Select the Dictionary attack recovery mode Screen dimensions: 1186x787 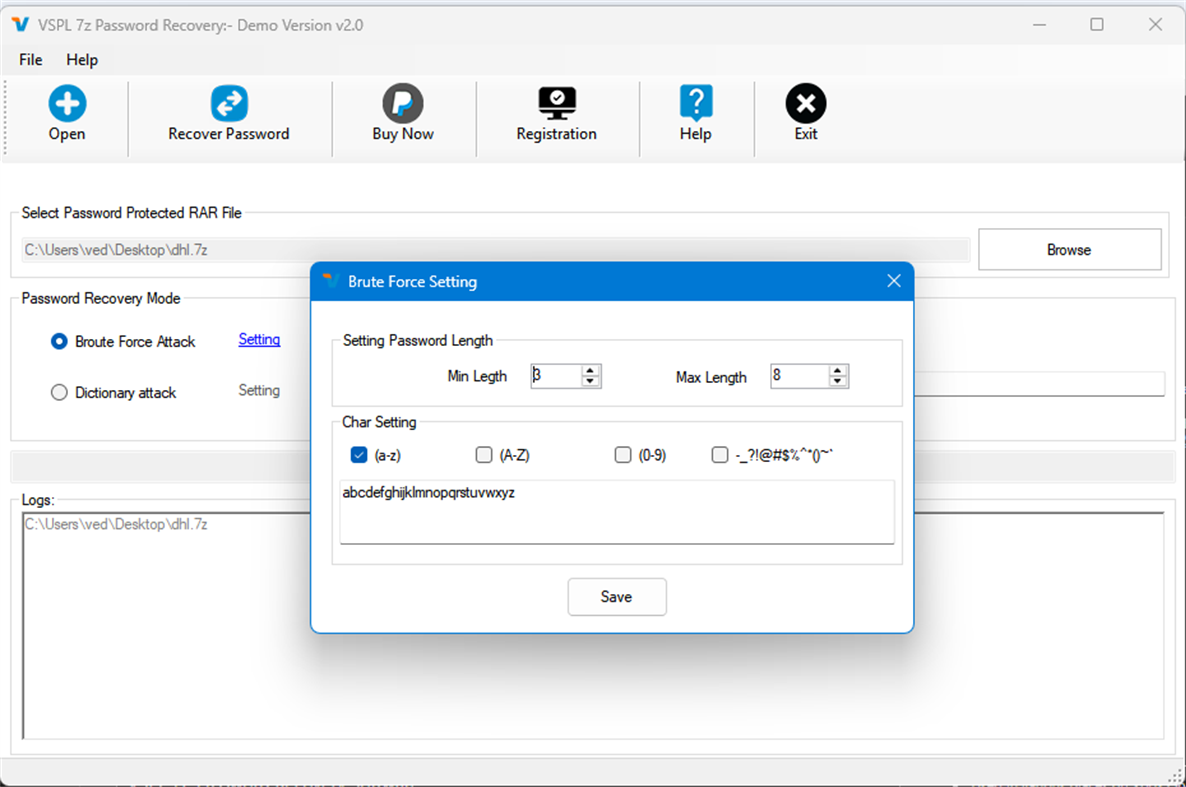click(59, 392)
